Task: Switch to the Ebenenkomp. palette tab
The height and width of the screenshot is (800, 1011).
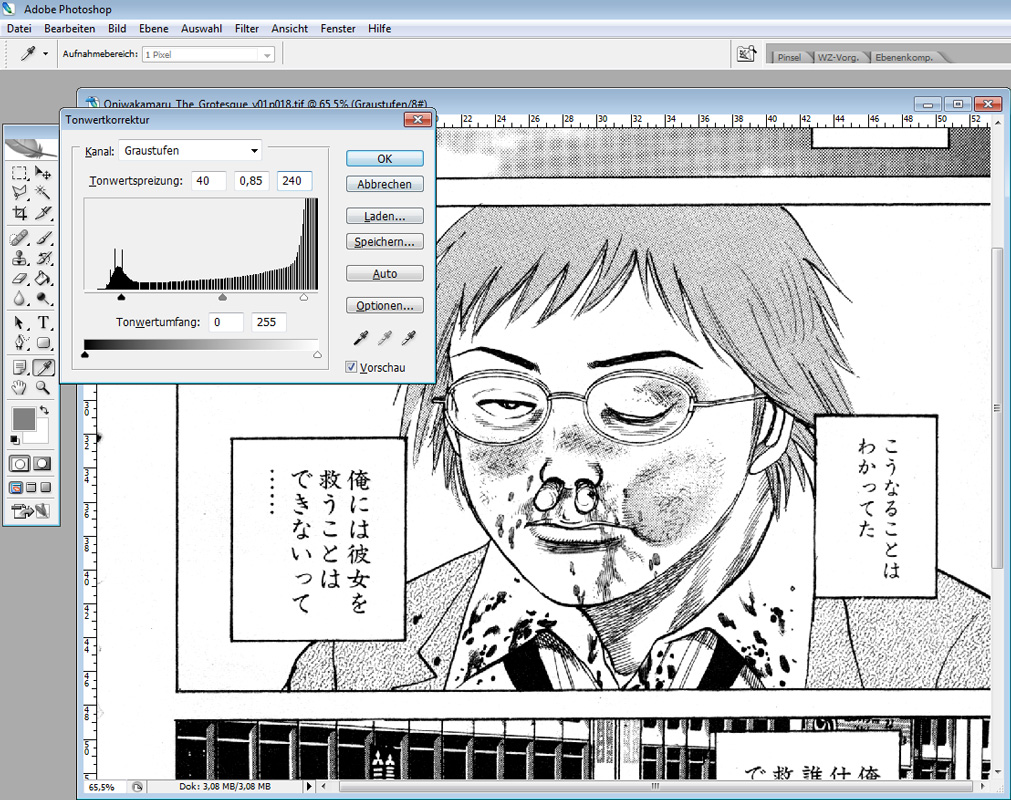Action: pos(904,57)
